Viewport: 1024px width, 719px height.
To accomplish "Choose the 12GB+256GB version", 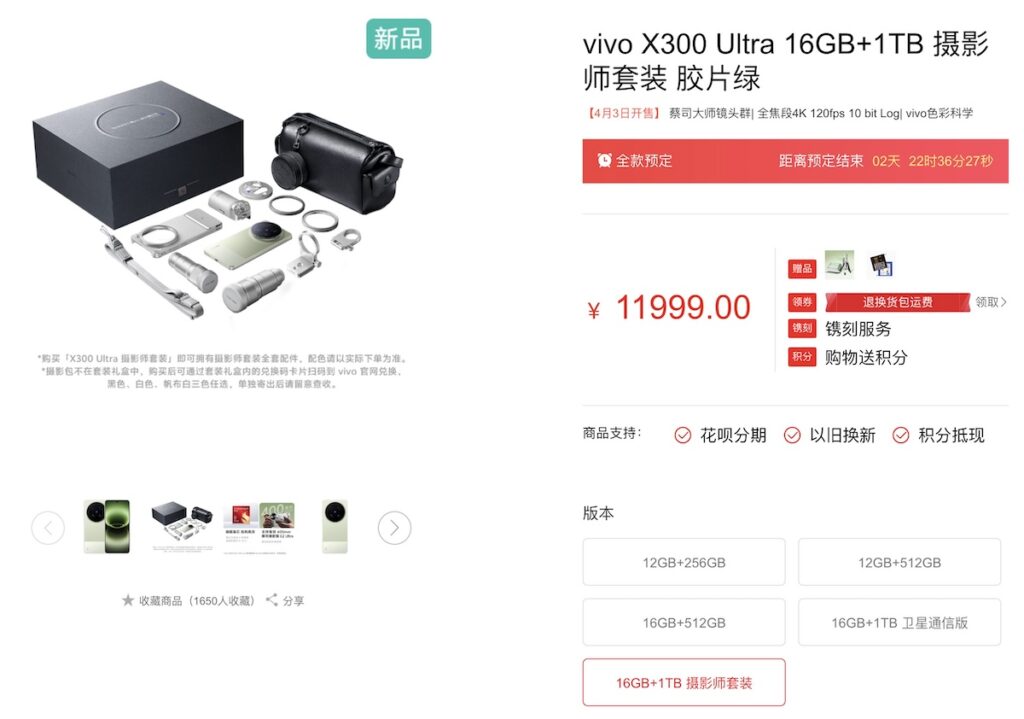I will (x=684, y=562).
